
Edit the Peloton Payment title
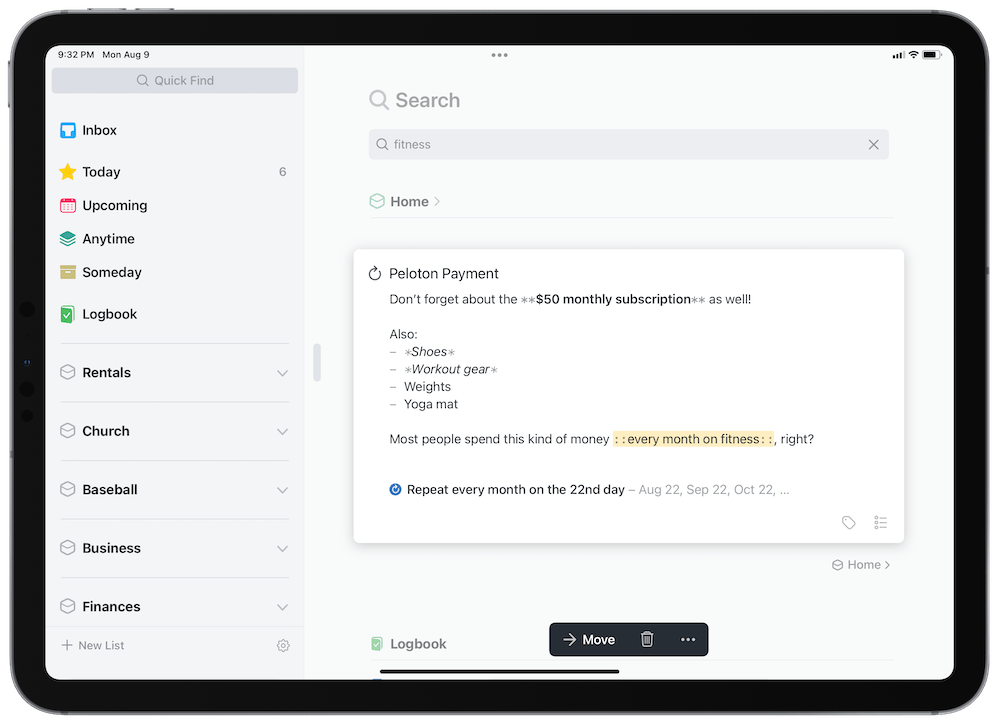click(444, 274)
